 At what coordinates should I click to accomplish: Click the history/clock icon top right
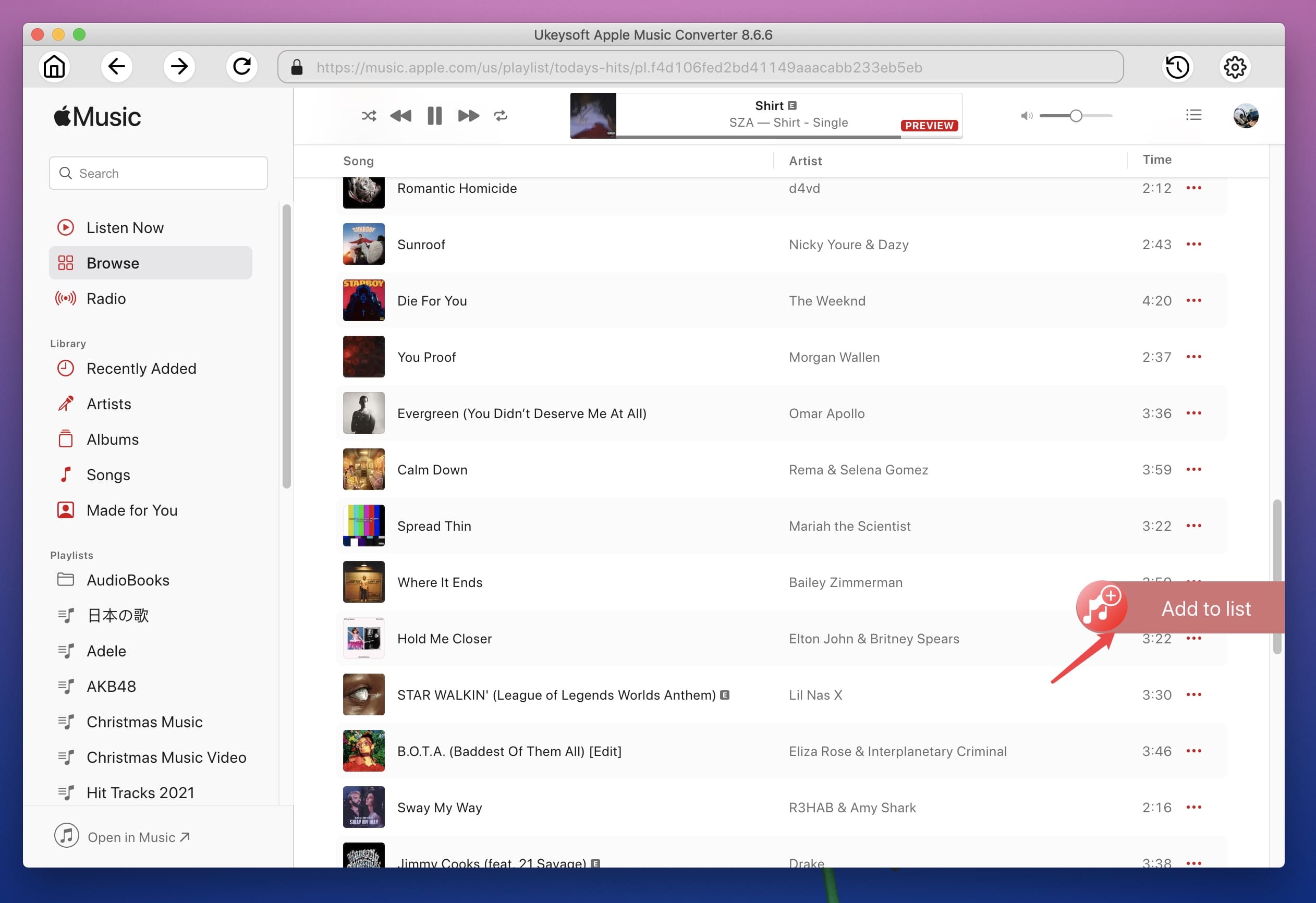click(1178, 67)
